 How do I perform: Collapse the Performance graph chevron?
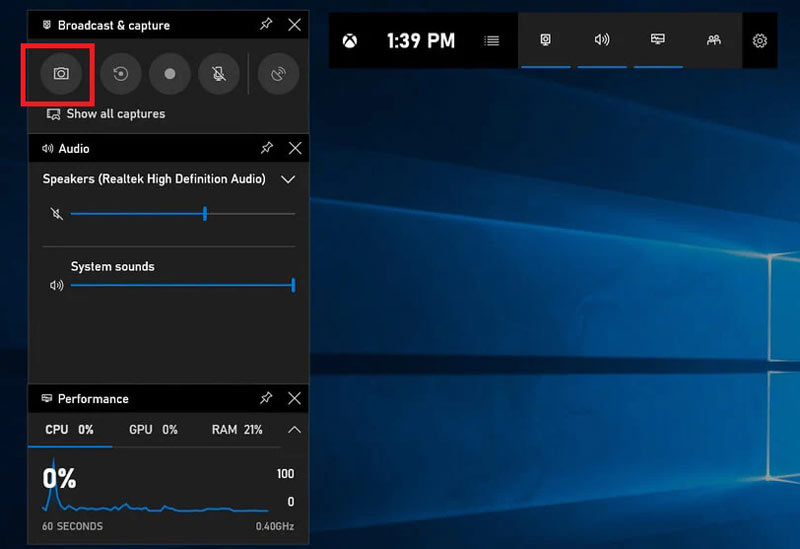click(x=294, y=430)
